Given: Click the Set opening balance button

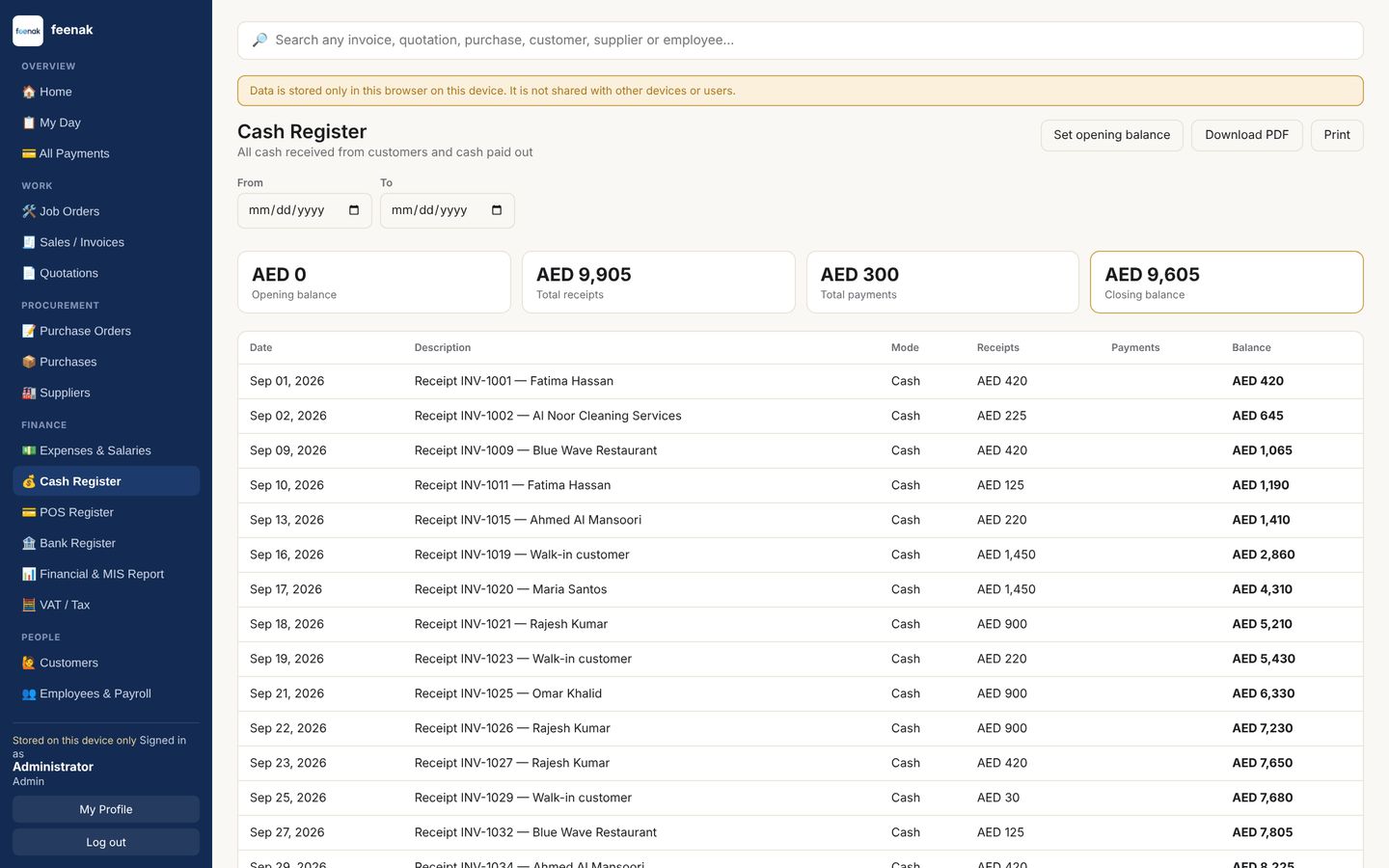Looking at the screenshot, I should click(x=1111, y=135).
